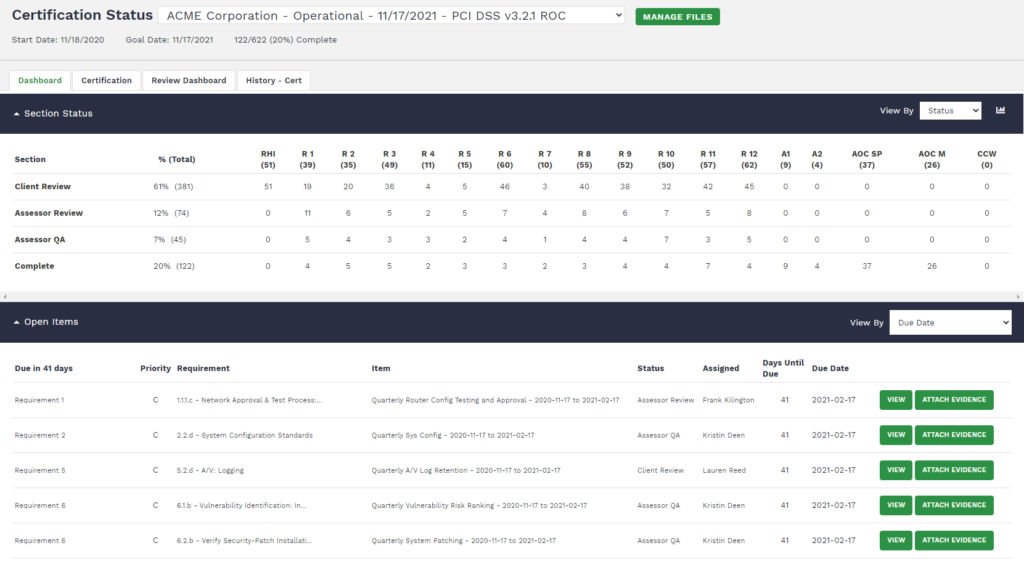Viewport: 1024px width, 564px height.
Task: Open the History - Cert tab
Action: [274, 80]
